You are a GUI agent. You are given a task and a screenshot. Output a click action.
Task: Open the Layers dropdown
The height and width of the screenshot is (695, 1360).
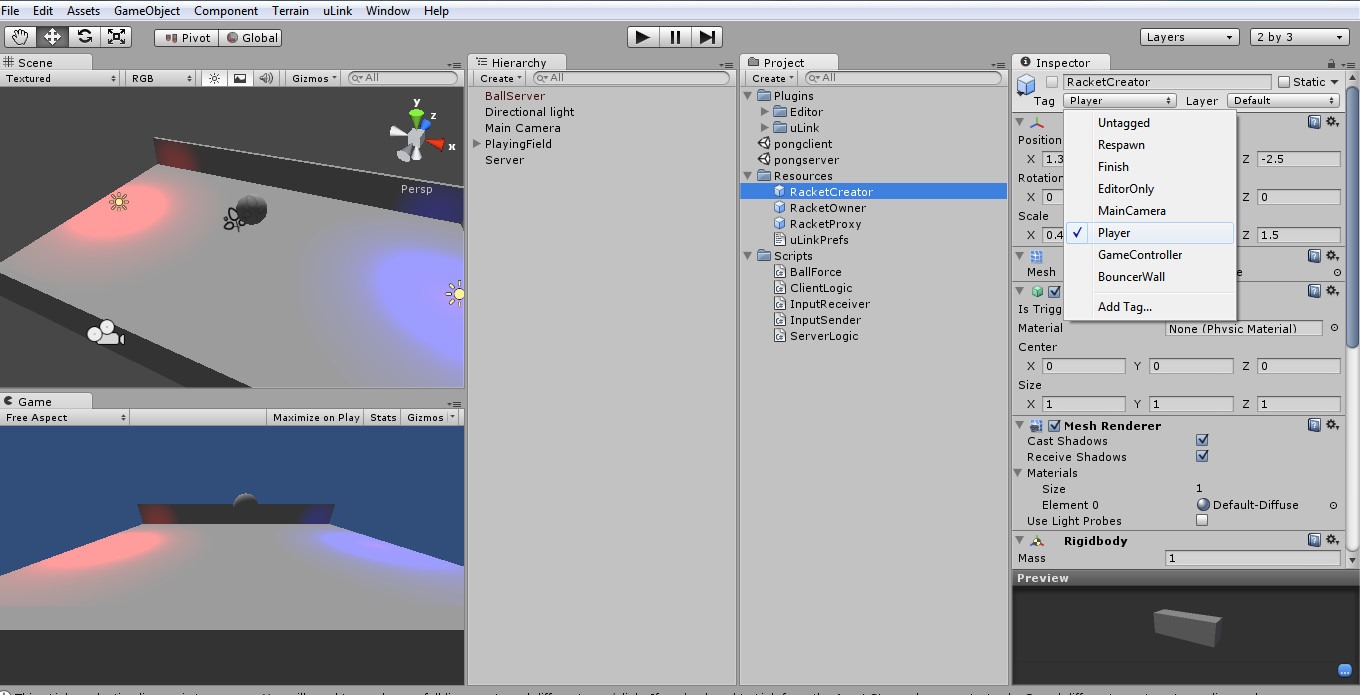click(1190, 37)
